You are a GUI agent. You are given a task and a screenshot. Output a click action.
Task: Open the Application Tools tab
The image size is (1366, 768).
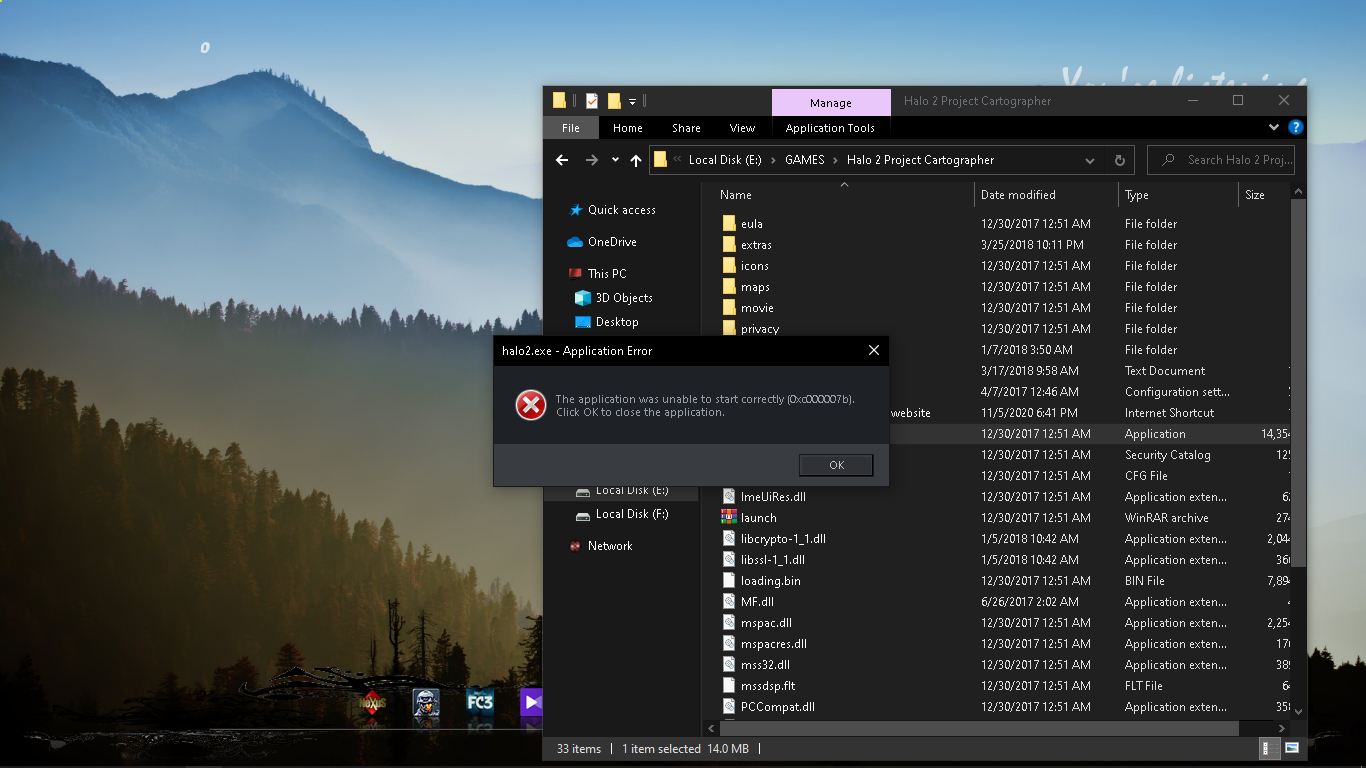point(830,128)
